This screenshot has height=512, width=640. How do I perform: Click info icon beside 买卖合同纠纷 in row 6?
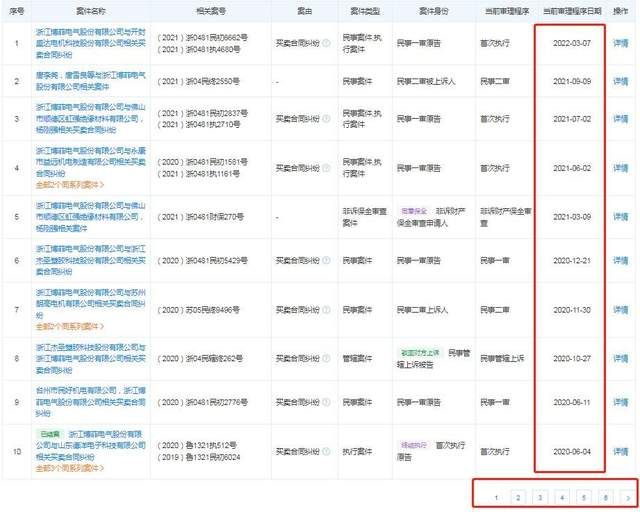tap(326, 260)
